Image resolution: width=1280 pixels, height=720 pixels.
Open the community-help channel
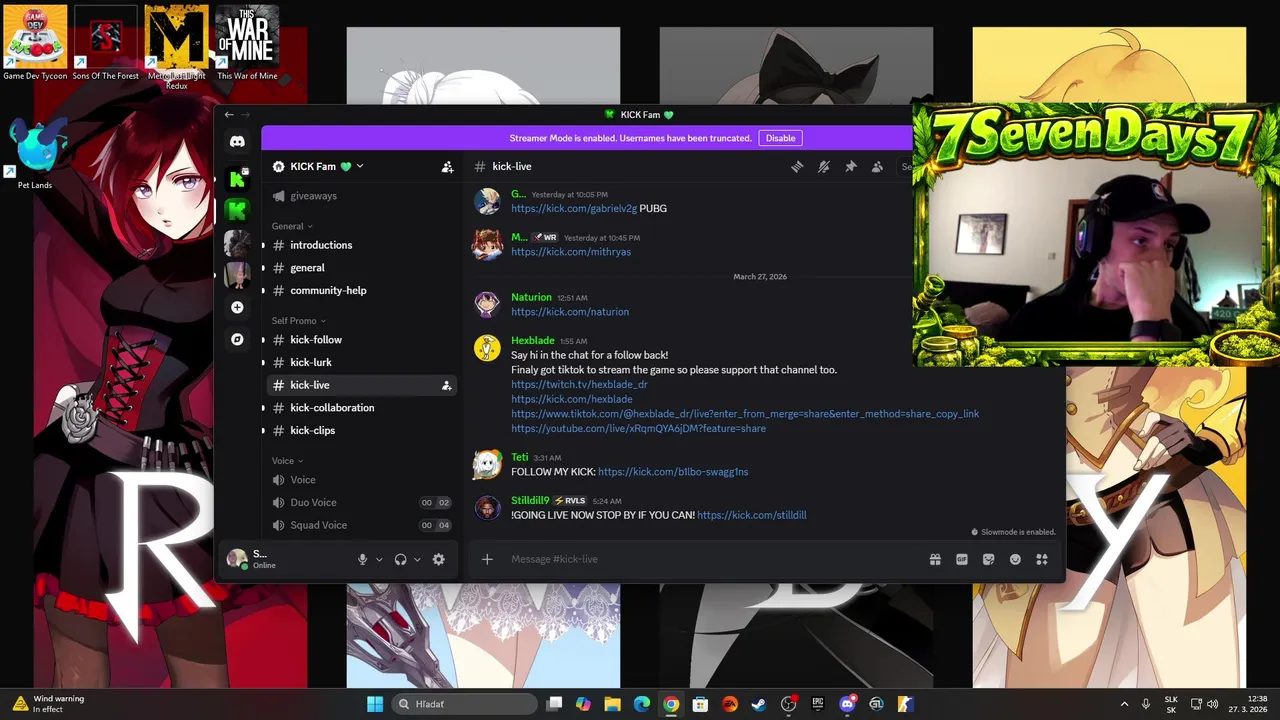click(x=360, y=291)
